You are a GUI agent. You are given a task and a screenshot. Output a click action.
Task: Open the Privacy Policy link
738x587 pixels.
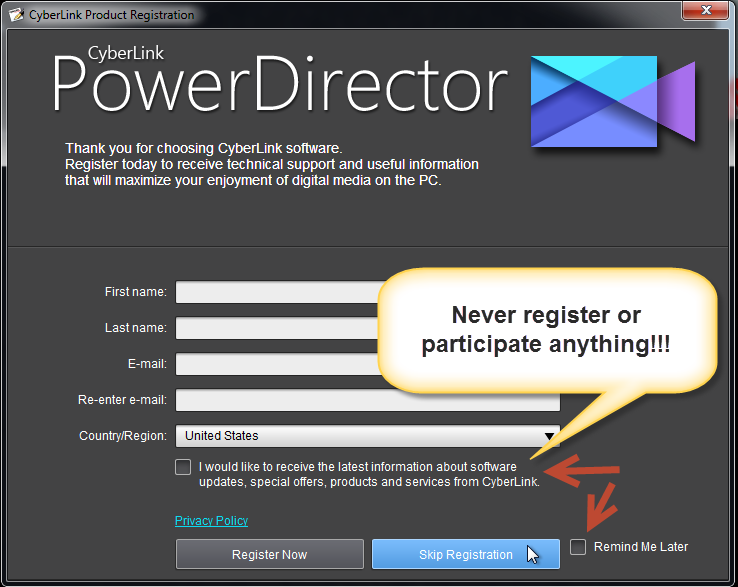coord(211,521)
